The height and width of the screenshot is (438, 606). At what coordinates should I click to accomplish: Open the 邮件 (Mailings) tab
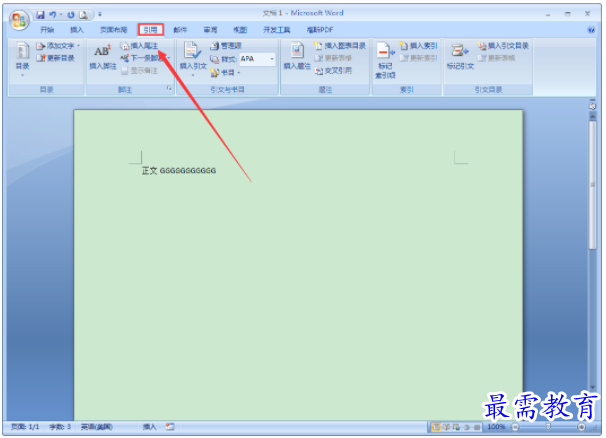coord(180,30)
